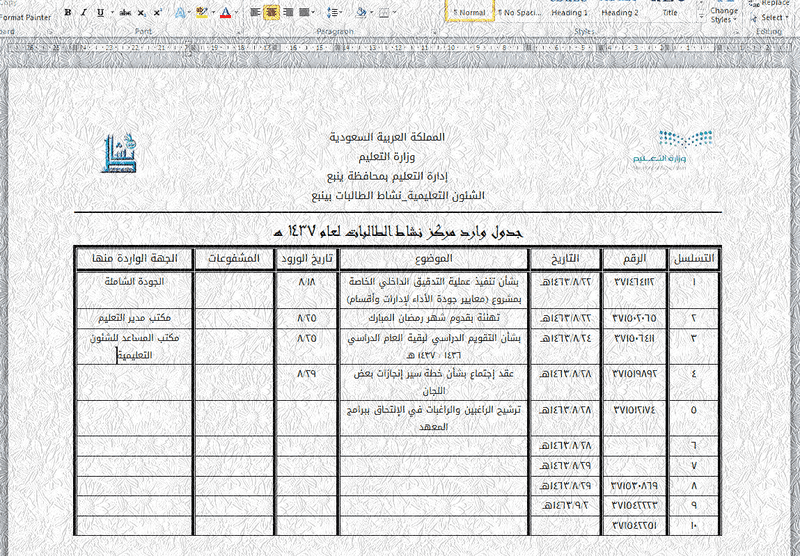Apply Shading paint bucket
Screen dimensions: 800x556
pos(361,13)
